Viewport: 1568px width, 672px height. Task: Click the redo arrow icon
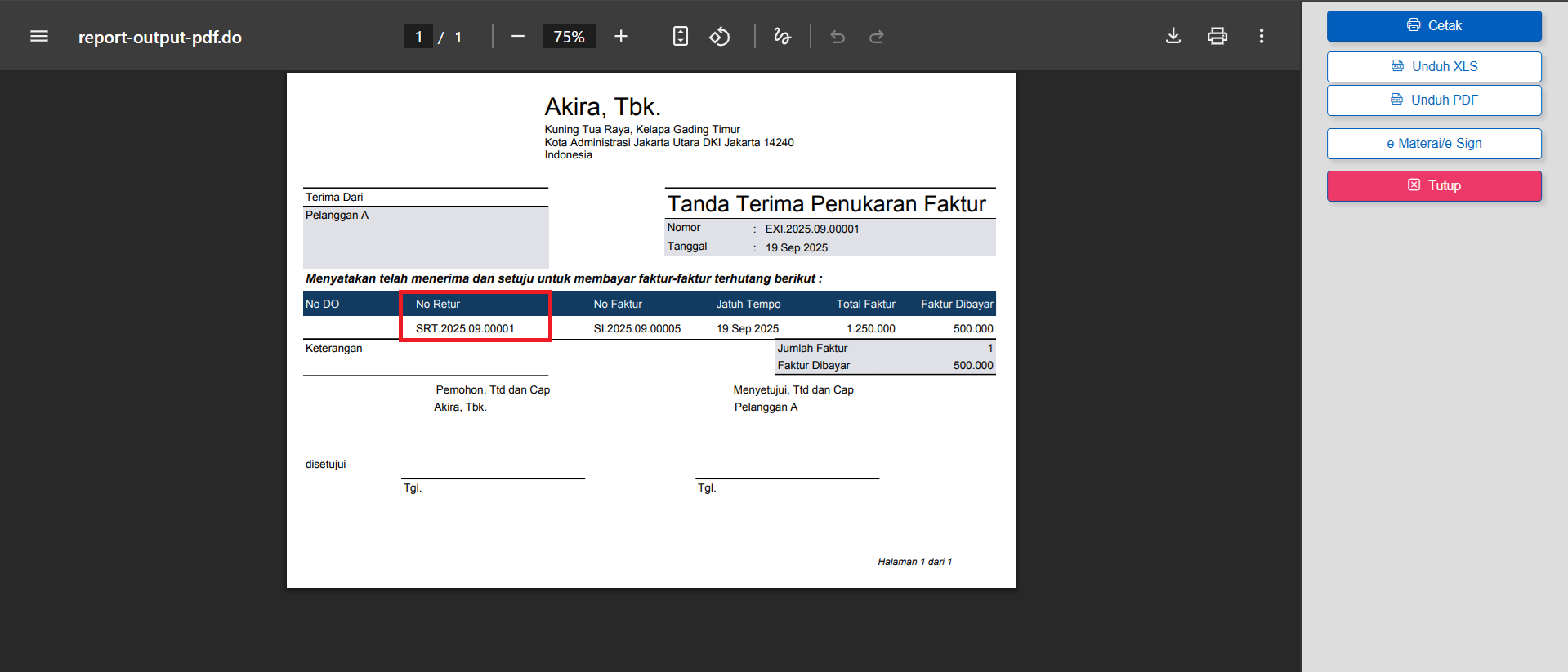pyautogui.click(x=877, y=36)
